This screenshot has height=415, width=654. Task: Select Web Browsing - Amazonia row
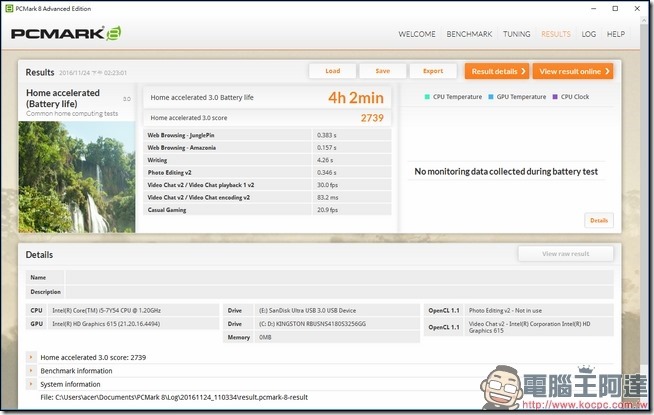267,148
